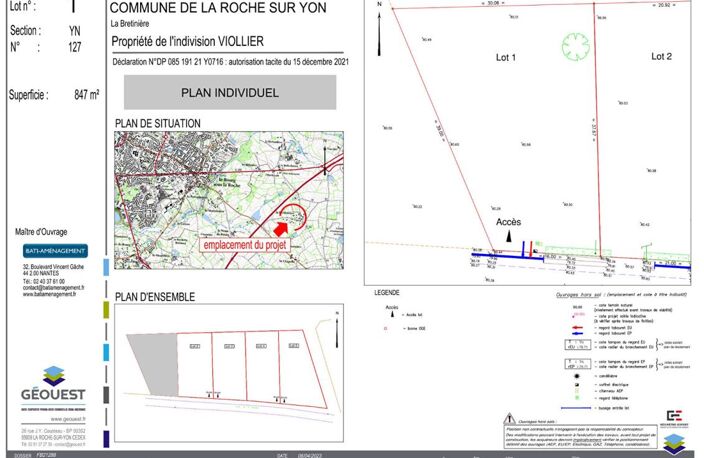The width and height of the screenshot is (704, 458).
Task: Click the black candélabre dot in legend
Action: 577,376
